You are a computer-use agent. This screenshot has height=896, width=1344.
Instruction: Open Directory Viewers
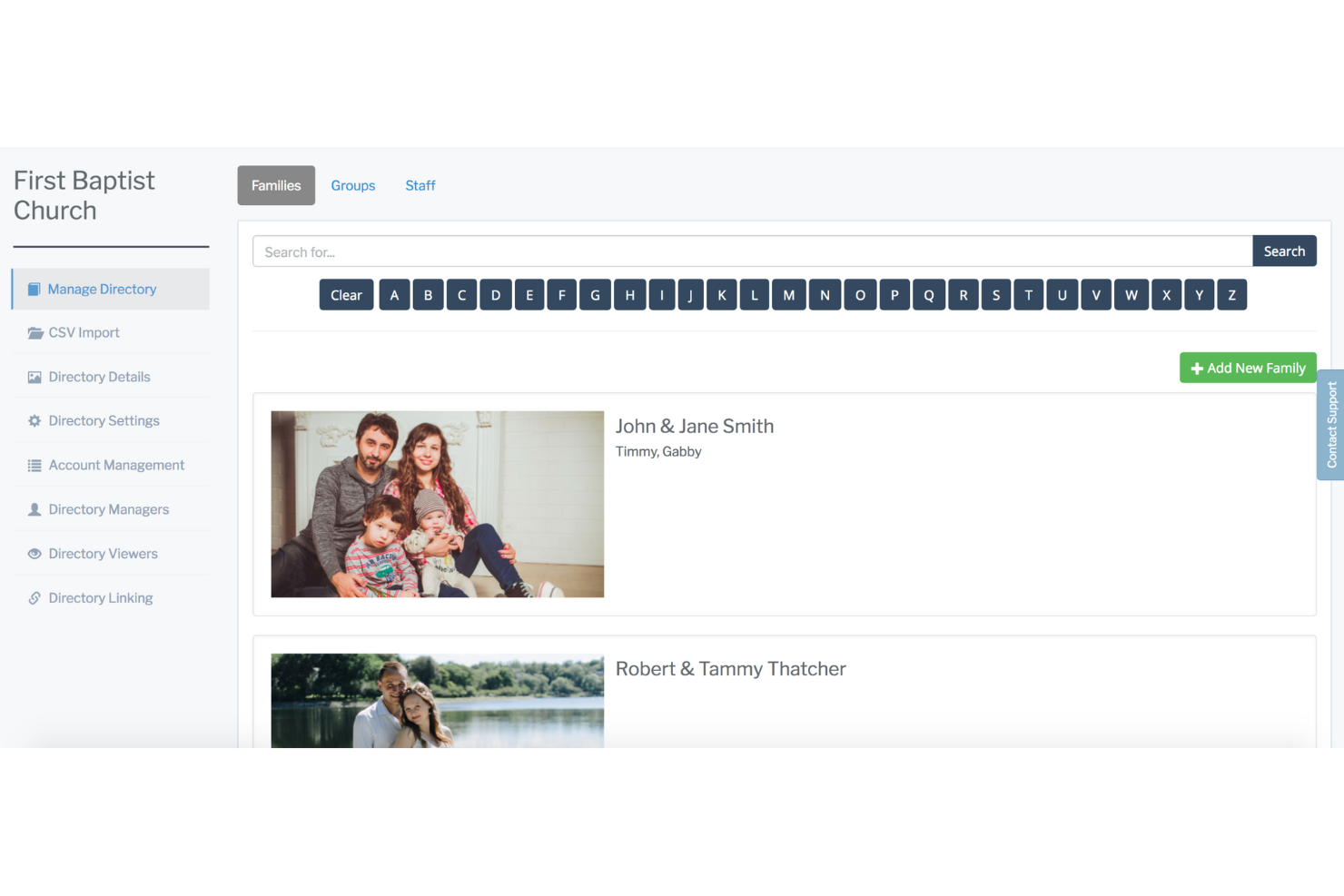click(111, 554)
